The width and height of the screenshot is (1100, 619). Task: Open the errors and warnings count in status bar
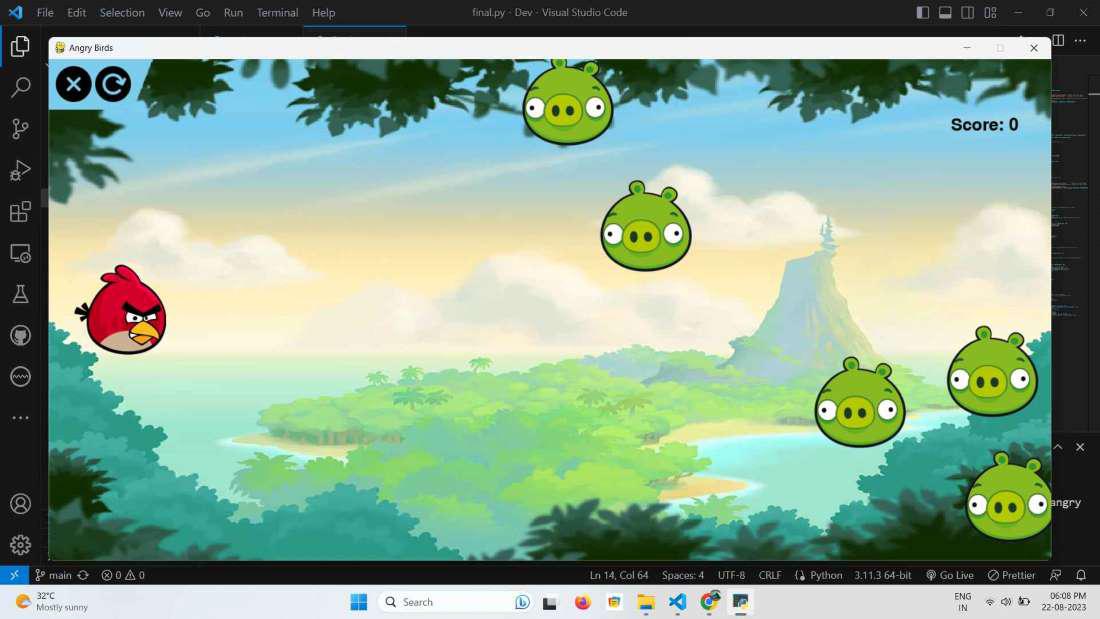coord(123,575)
